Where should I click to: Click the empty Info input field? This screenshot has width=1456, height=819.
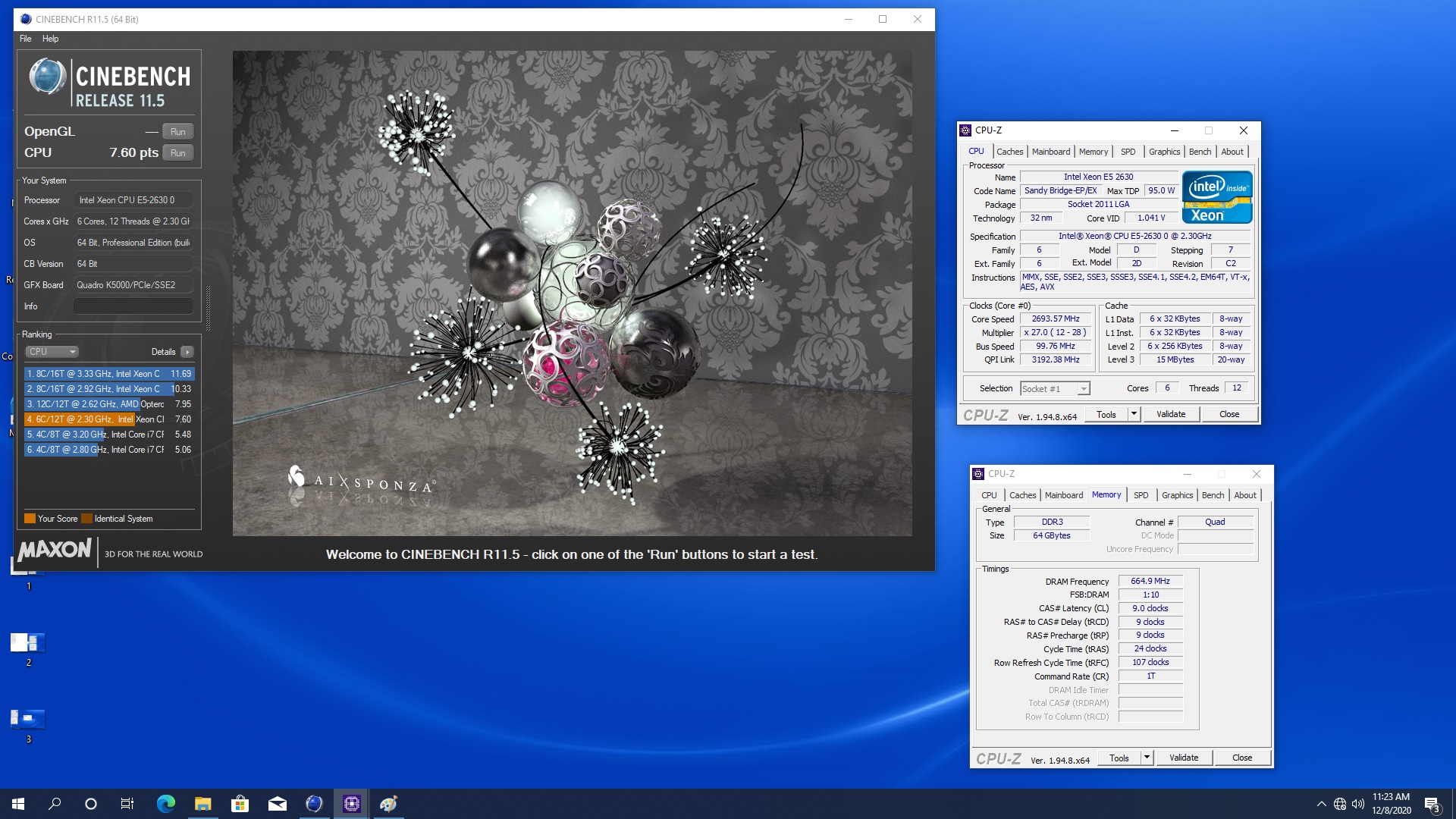133,306
